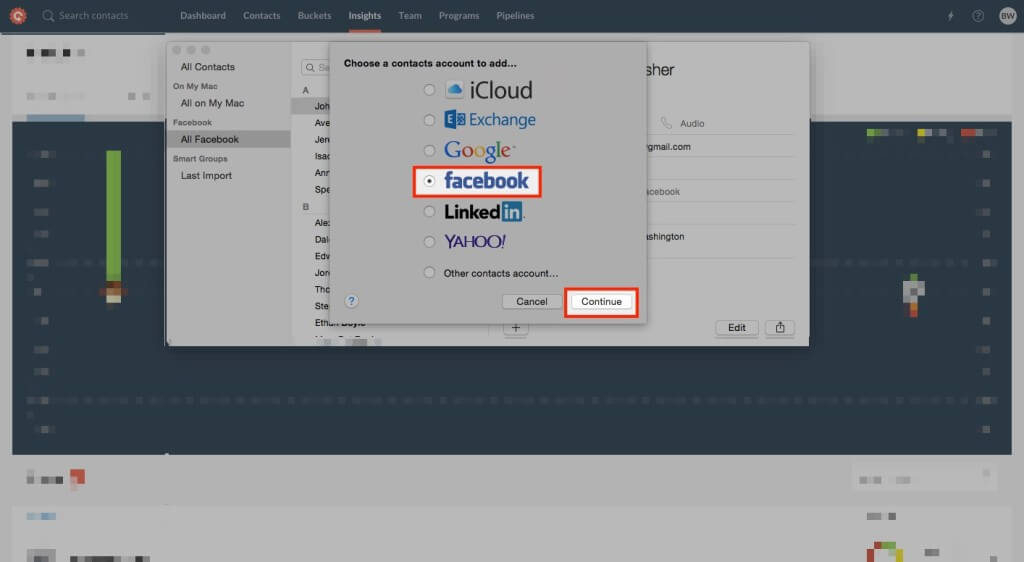Switch to the Pipelines tab
The height and width of the screenshot is (562, 1024).
click(x=515, y=16)
